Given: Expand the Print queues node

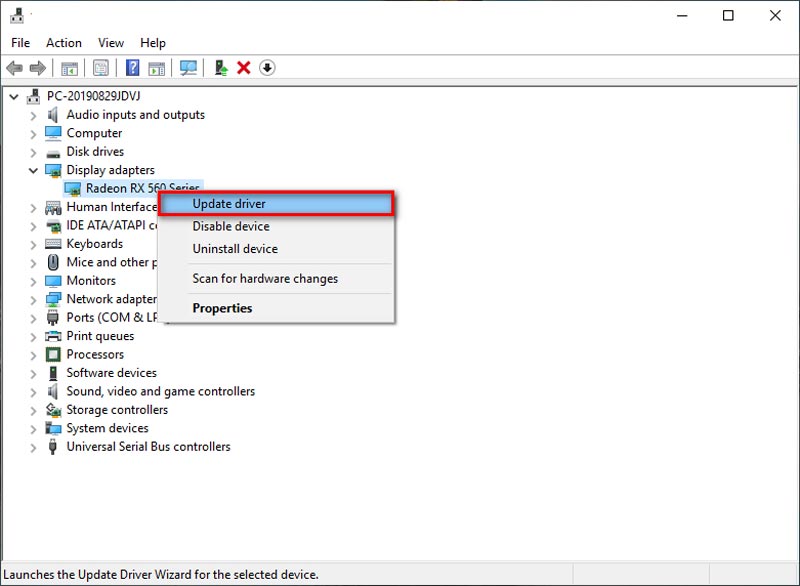Looking at the screenshot, I should point(33,337).
